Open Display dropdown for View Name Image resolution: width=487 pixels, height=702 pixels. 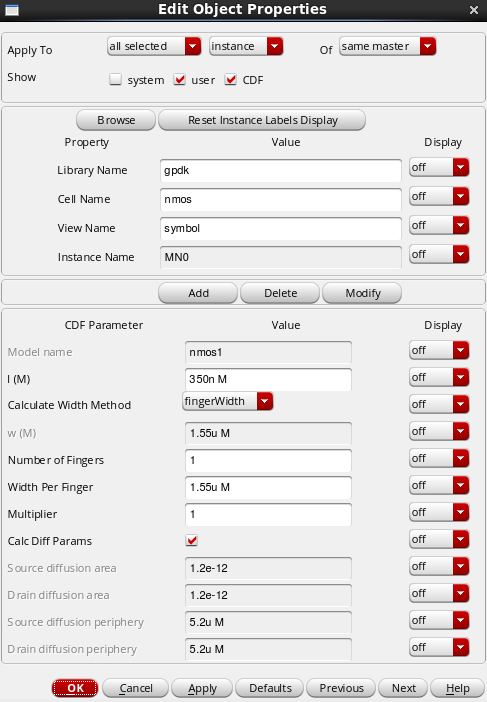tap(439, 225)
